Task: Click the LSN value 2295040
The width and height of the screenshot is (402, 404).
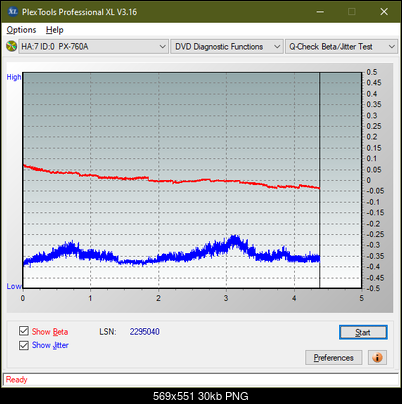Action: 145,332
